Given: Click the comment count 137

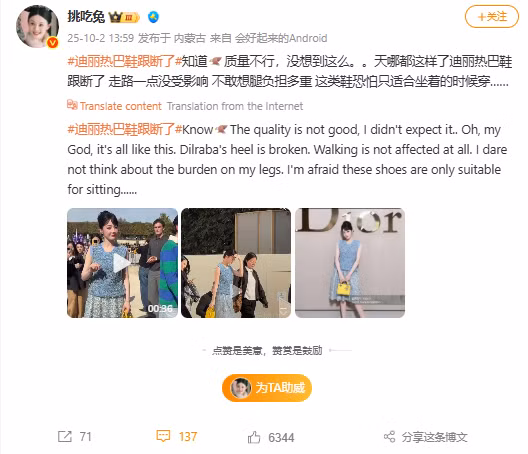Looking at the screenshot, I should pos(188,436).
